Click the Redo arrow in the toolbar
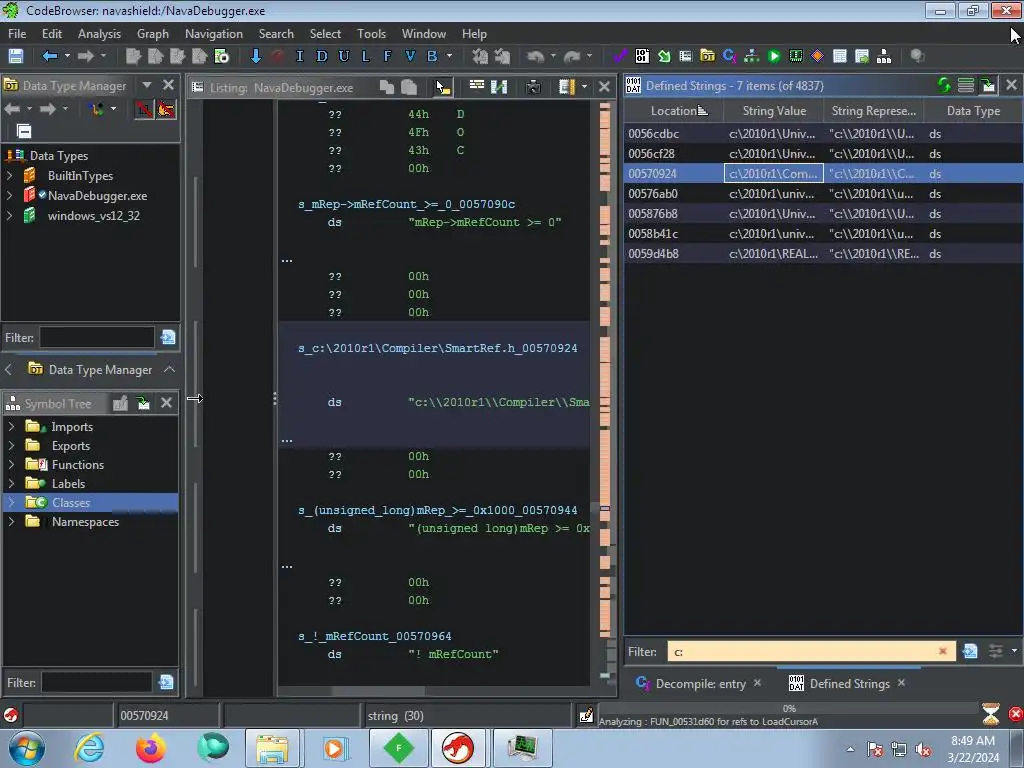Image resolution: width=1024 pixels, height=768 pixels. tap(572, 56)
